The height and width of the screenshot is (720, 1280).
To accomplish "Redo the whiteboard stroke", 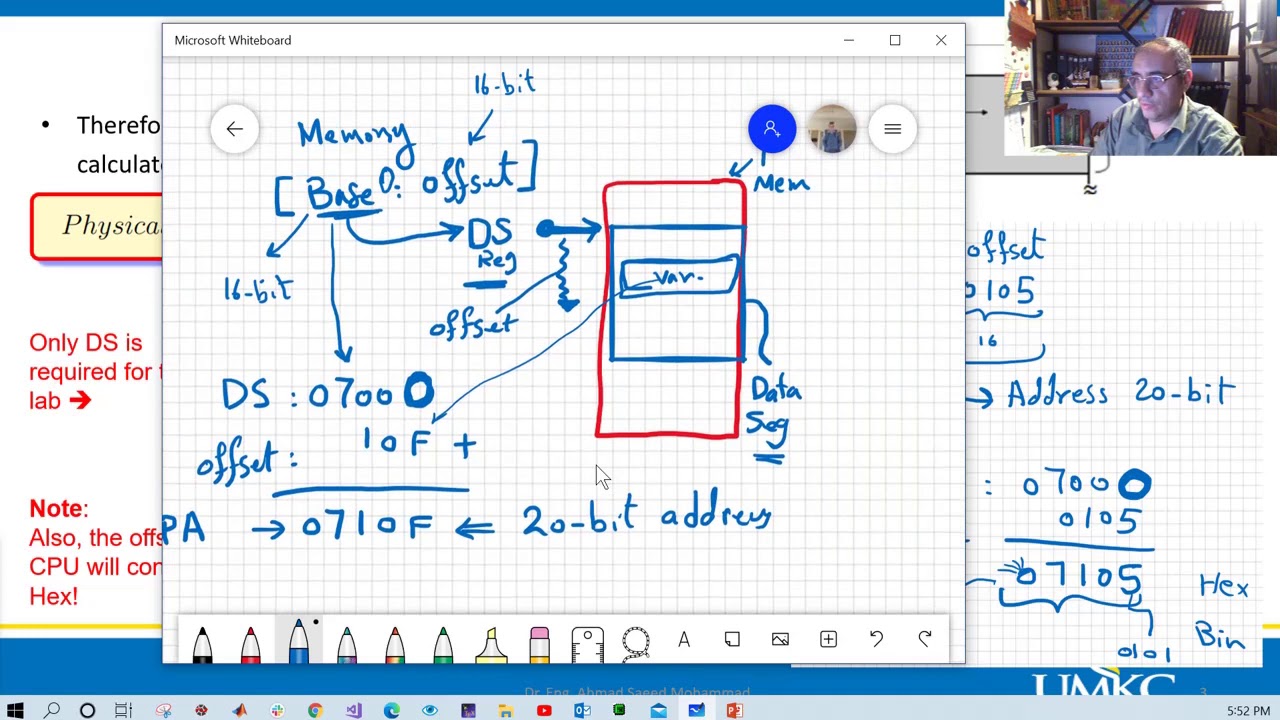I will point(924,639).
